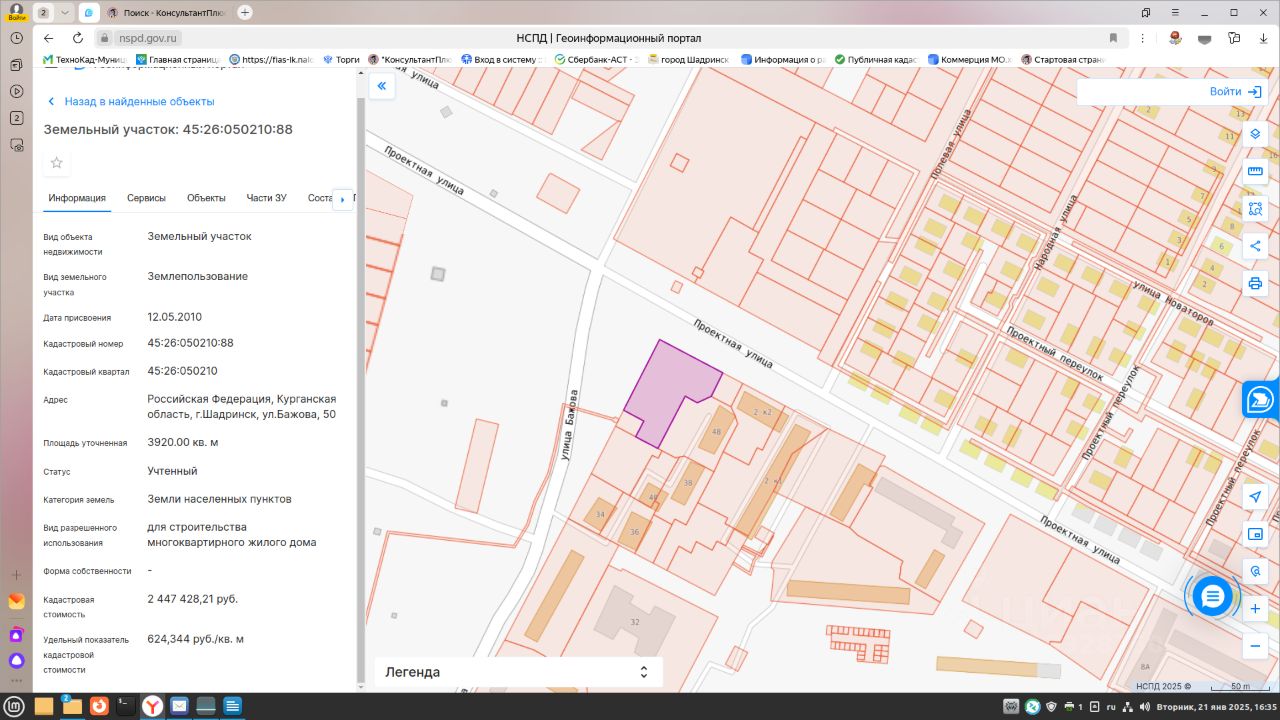Collapse the side panel with double-chevron
The width and height of the screenshot is (1280, 720).
pos(381,87)
